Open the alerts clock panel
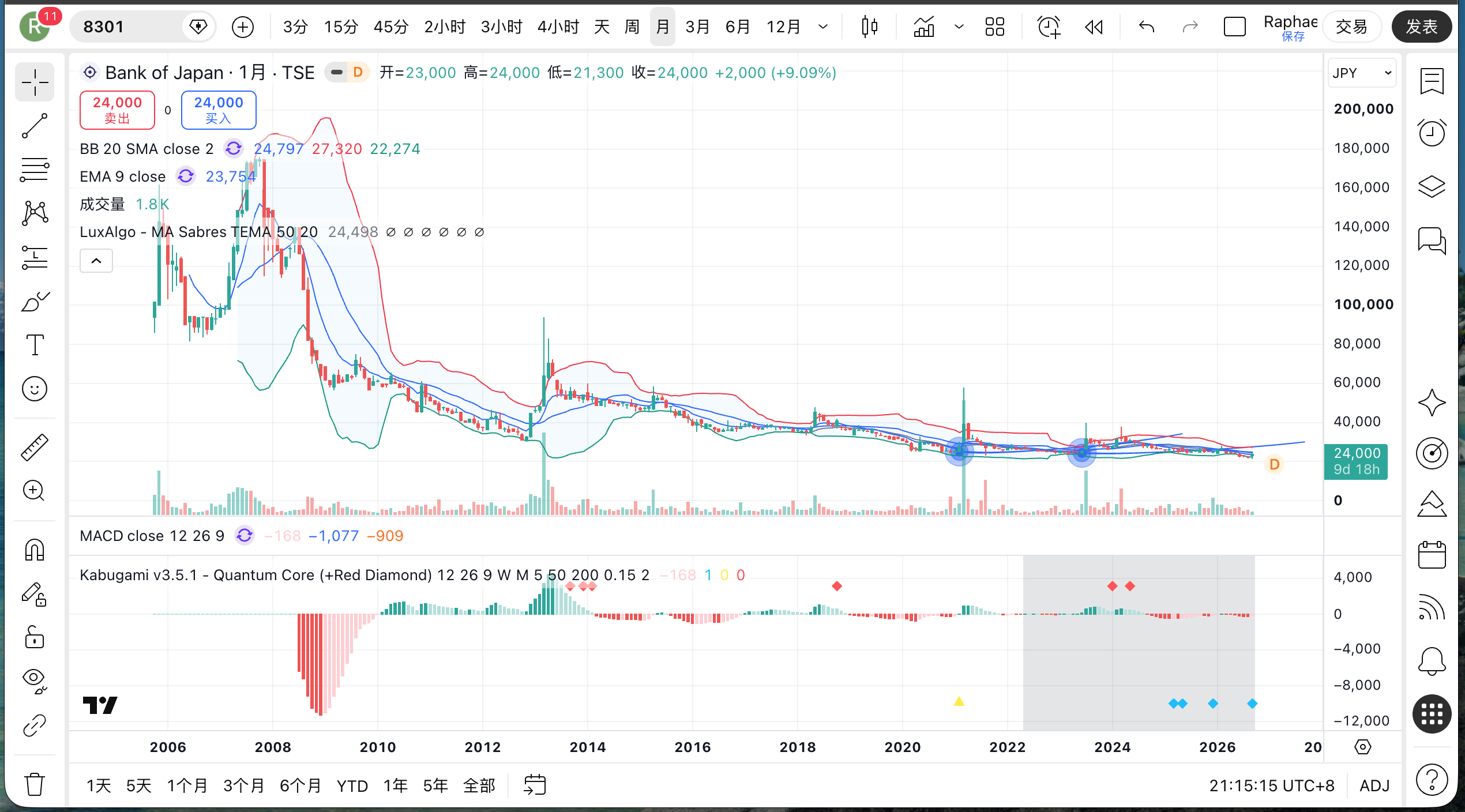The height and width of the screenshot is (812, 1465). click(x=1432, y=133)
